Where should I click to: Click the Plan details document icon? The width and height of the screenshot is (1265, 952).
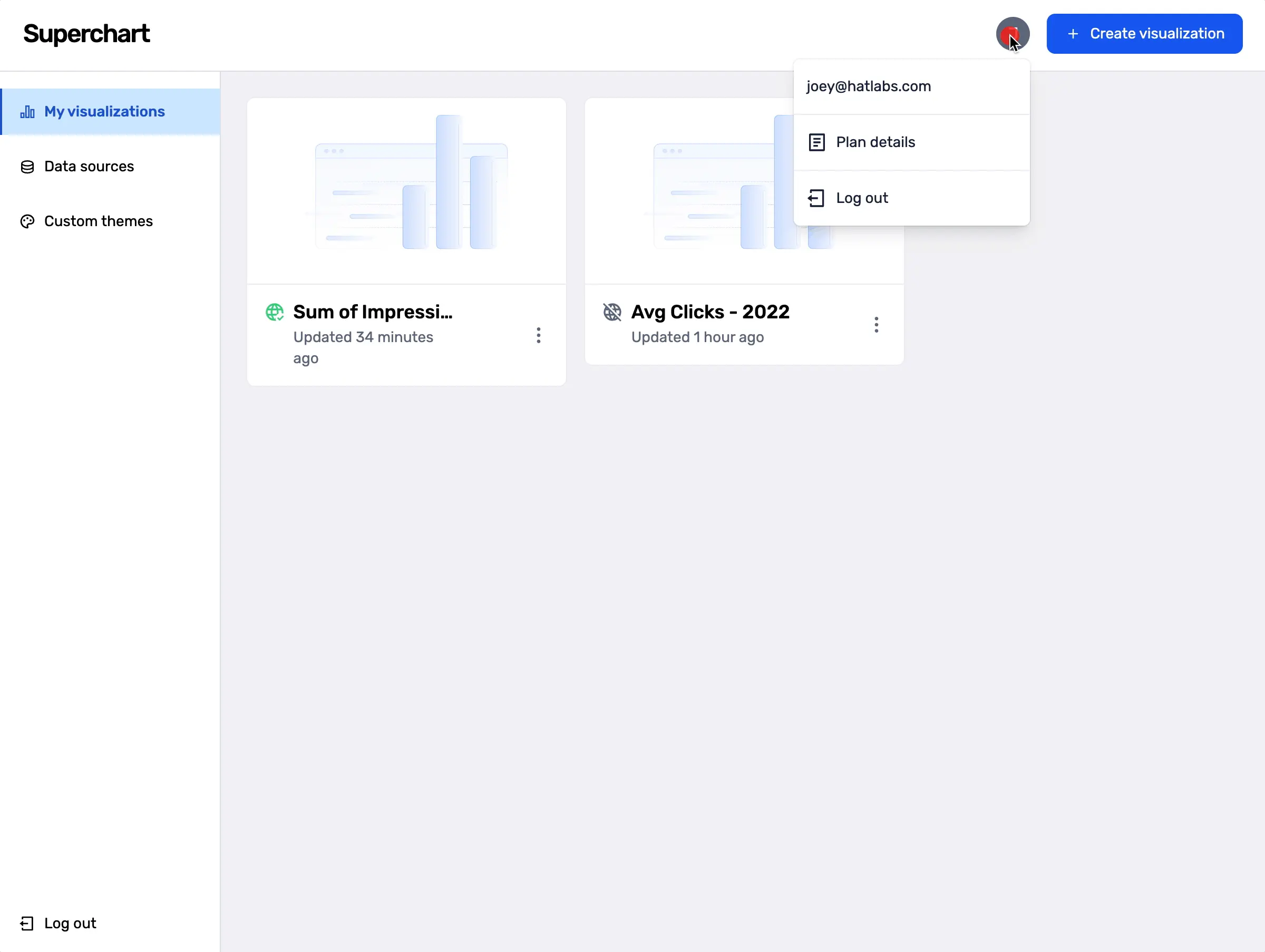[816, 142]
